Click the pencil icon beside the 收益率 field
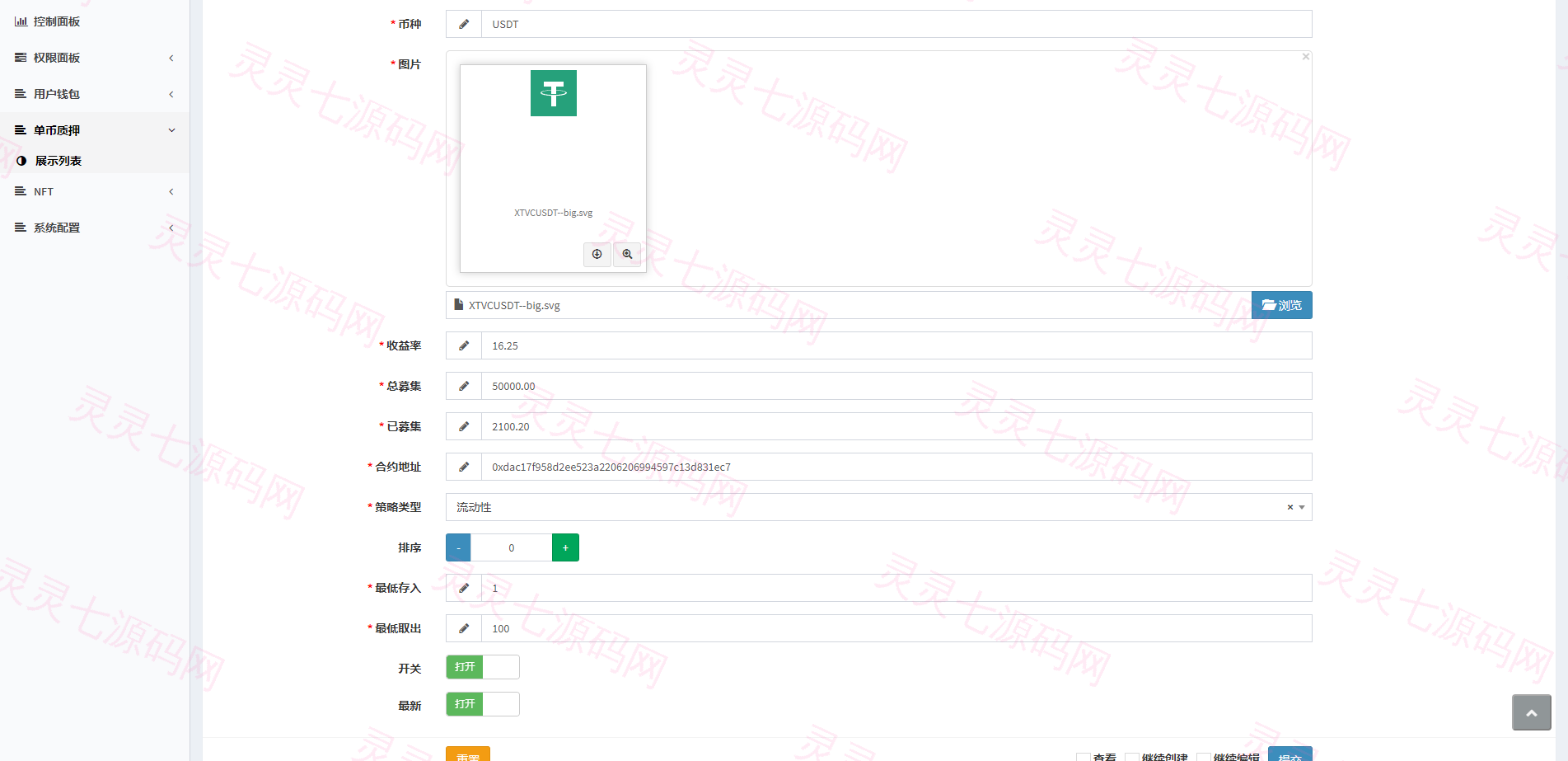Viewport: 1568px width, 761px height. [464, 345]
